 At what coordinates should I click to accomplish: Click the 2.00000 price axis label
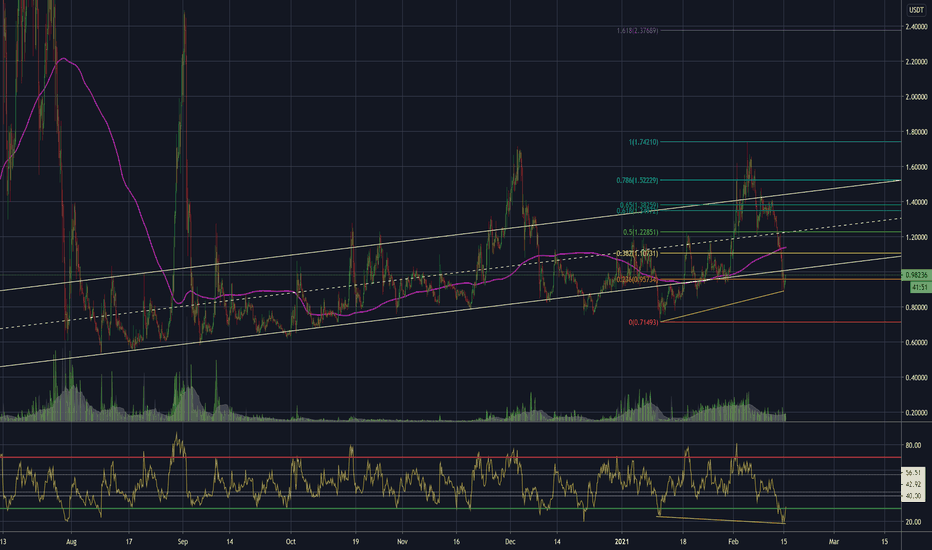tap(916, 97)
